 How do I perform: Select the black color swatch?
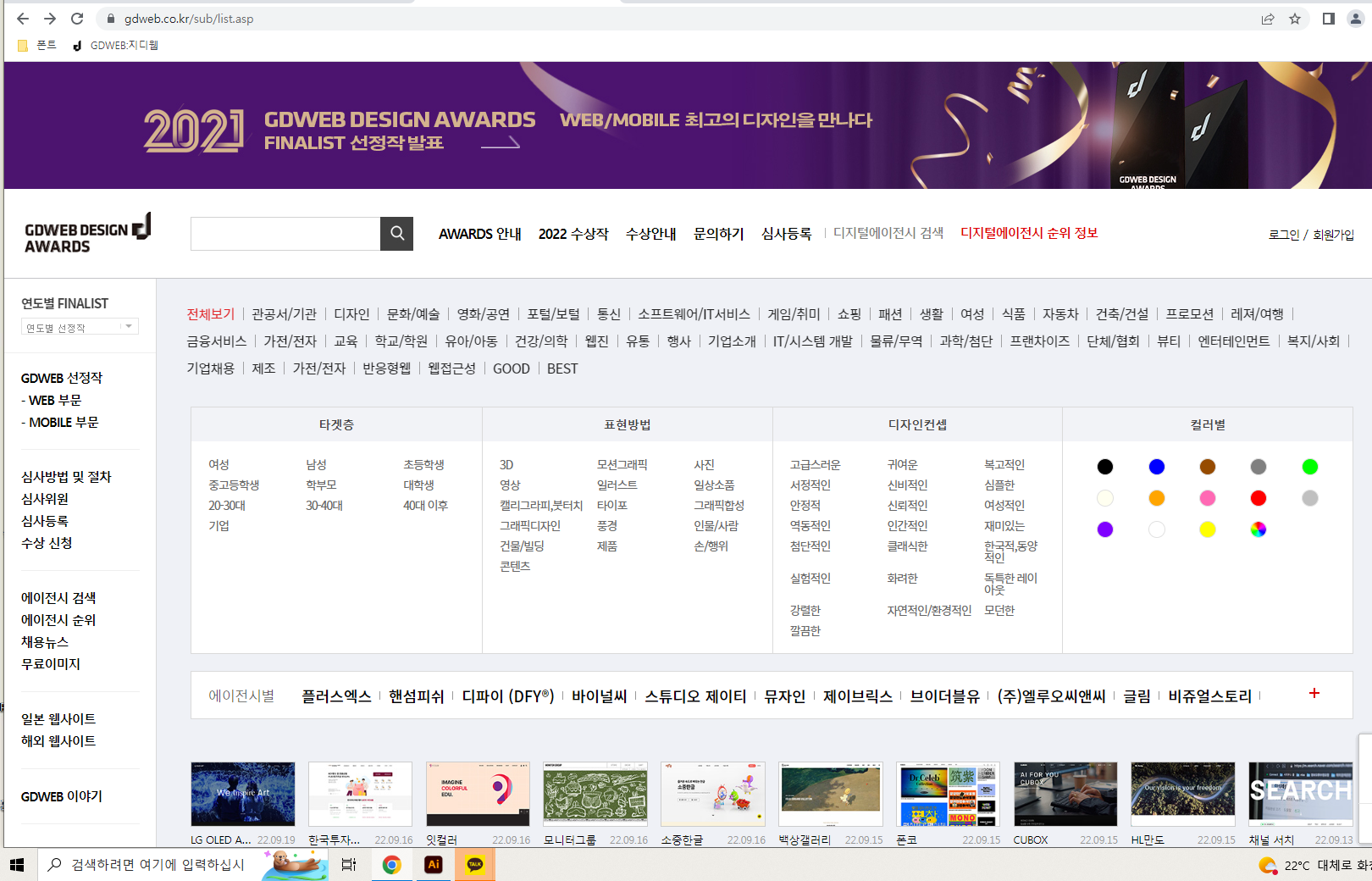pos(1105,467)
